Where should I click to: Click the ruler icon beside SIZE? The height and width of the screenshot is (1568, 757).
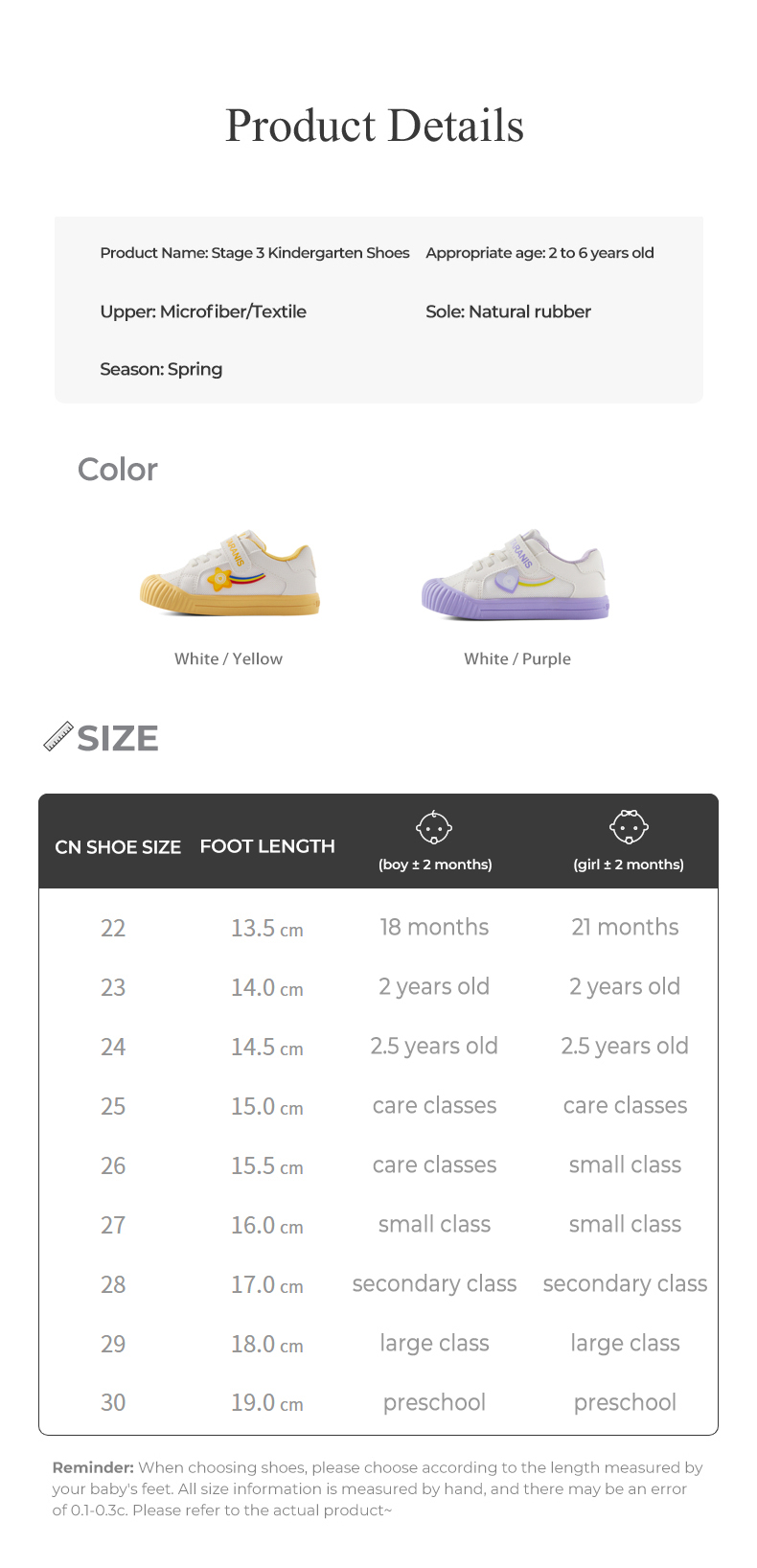(58, 737)
